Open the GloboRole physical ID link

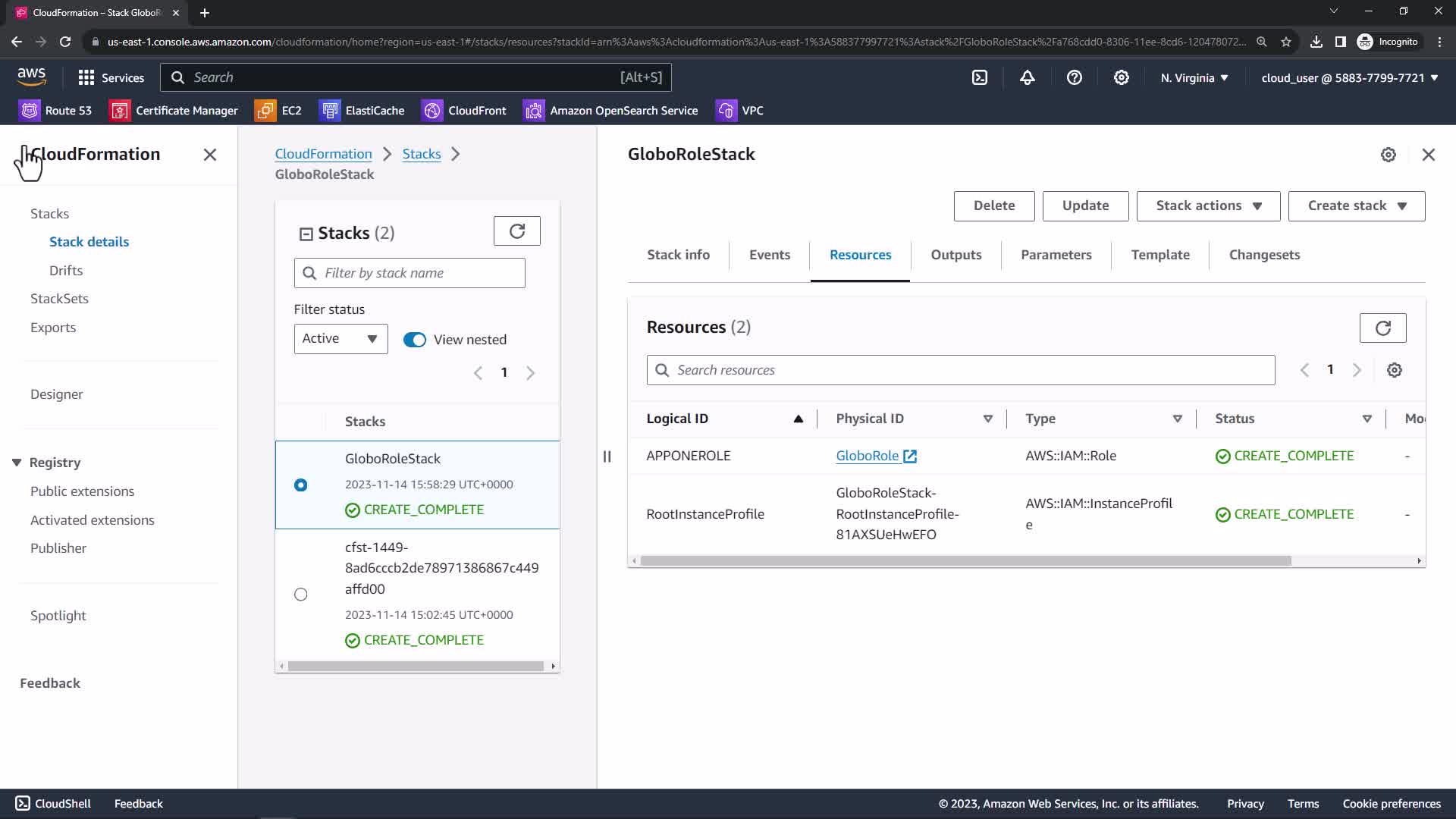867,456
